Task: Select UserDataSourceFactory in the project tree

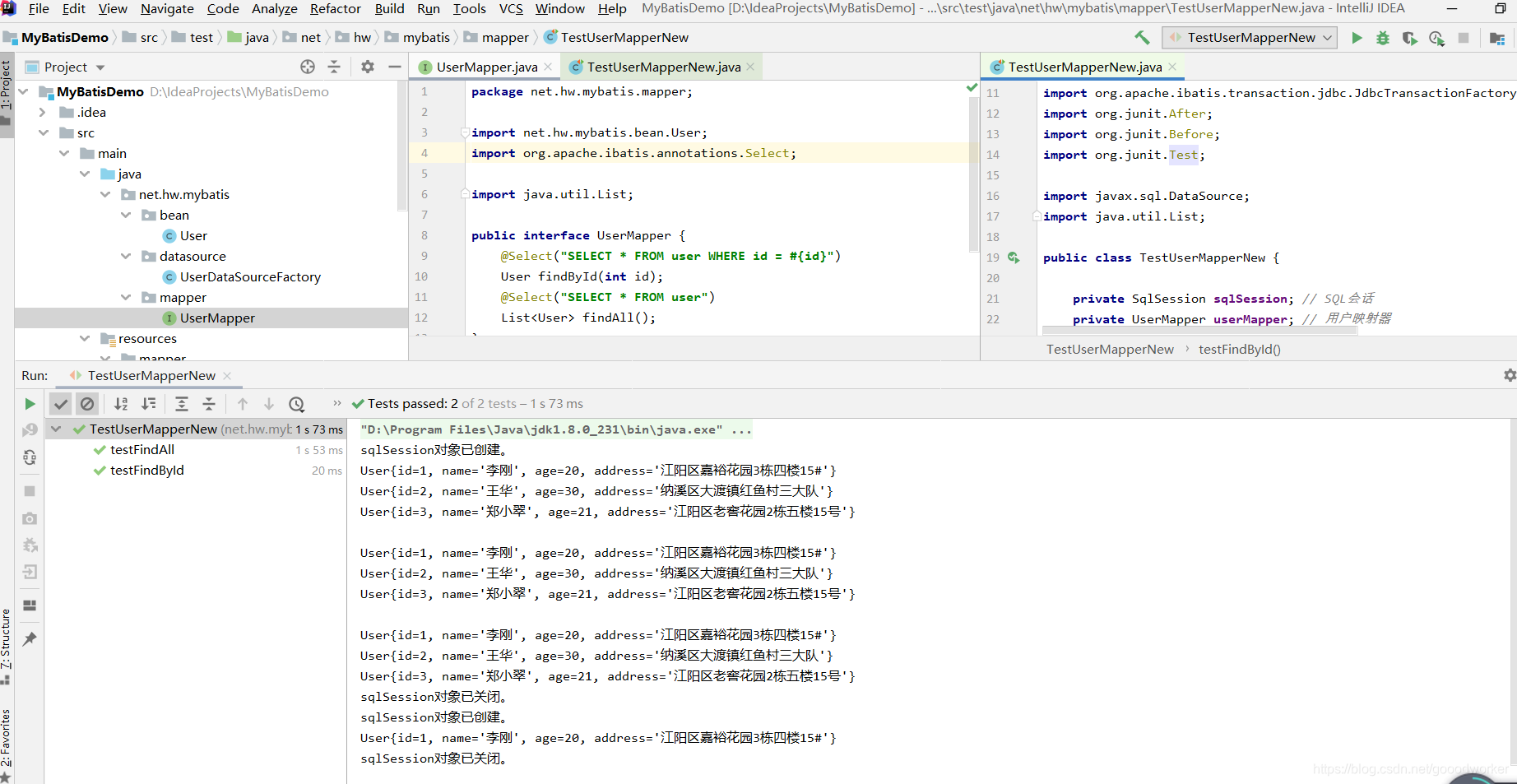Action: [x=250, y=277]
